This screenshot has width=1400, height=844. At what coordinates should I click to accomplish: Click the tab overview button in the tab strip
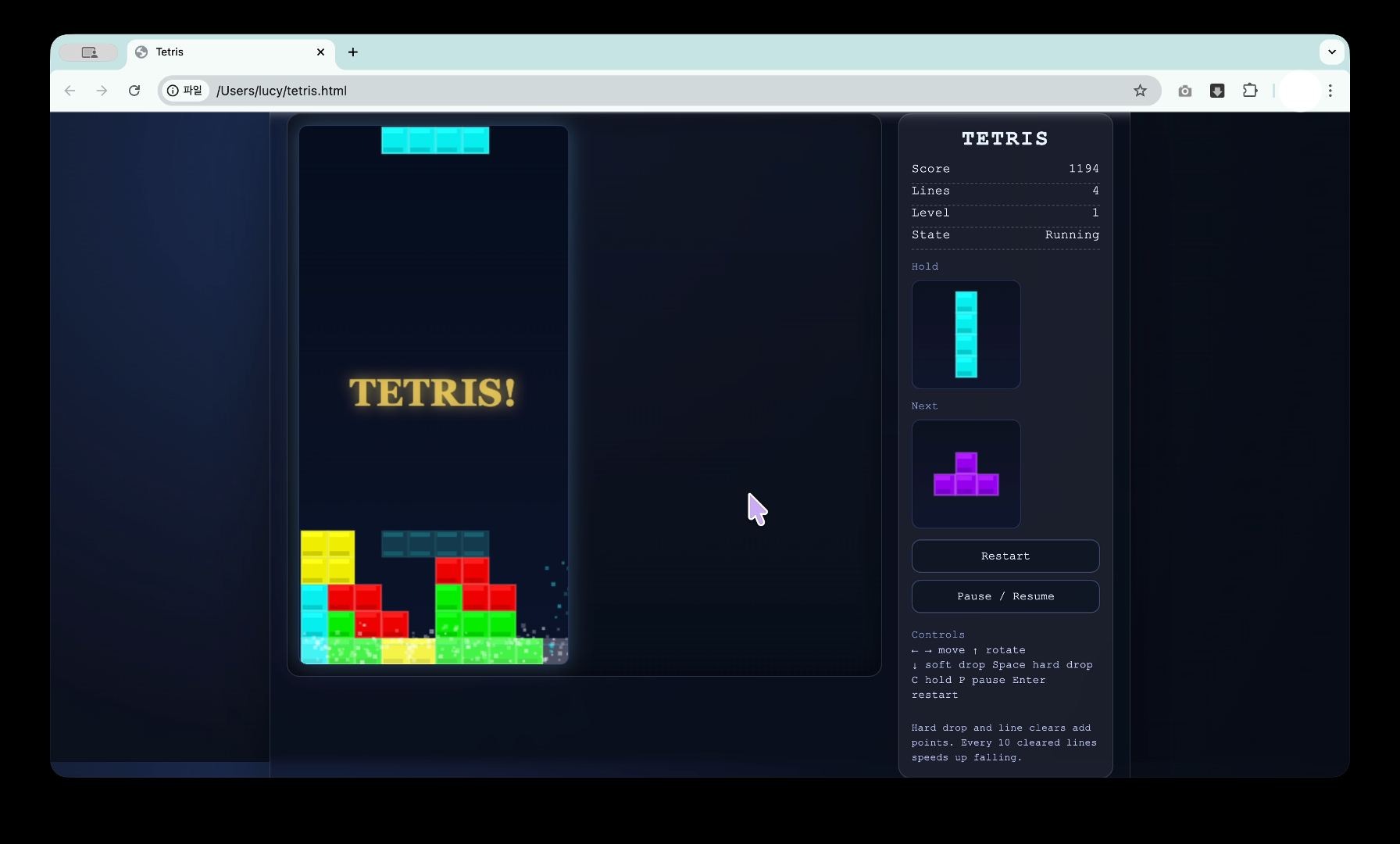[x=89, y=52]
